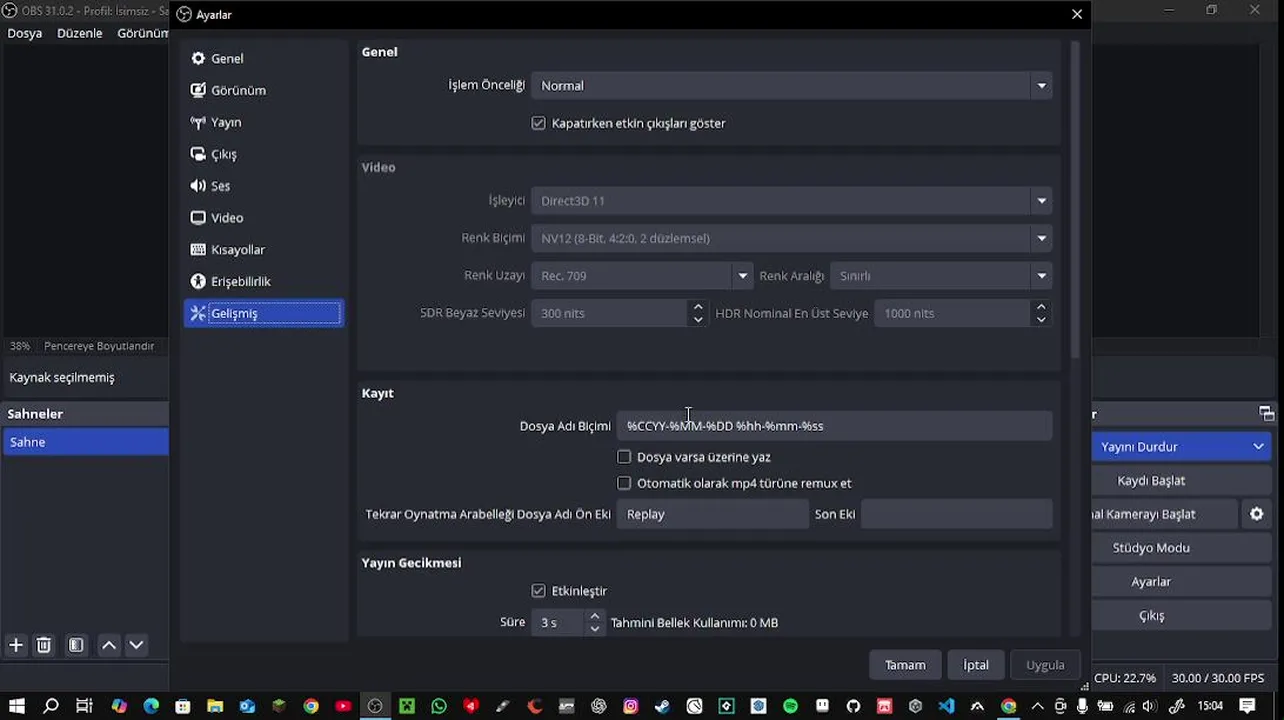Open the Minecraft creeper taskbar icon
Viewport: 1284px width, 720px height.
tap(407, 706)
